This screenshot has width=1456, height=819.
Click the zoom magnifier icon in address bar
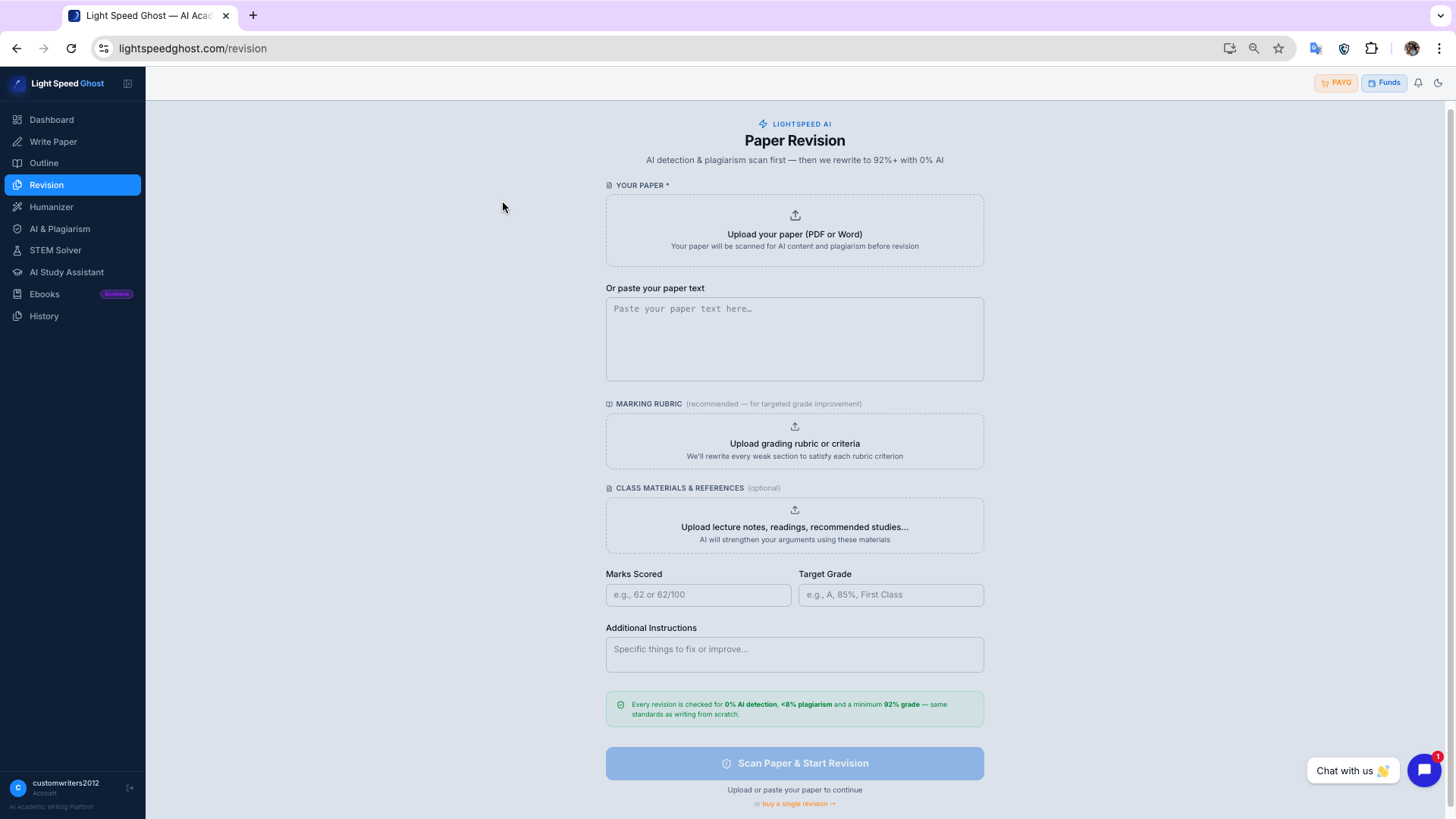point(1254,49)
